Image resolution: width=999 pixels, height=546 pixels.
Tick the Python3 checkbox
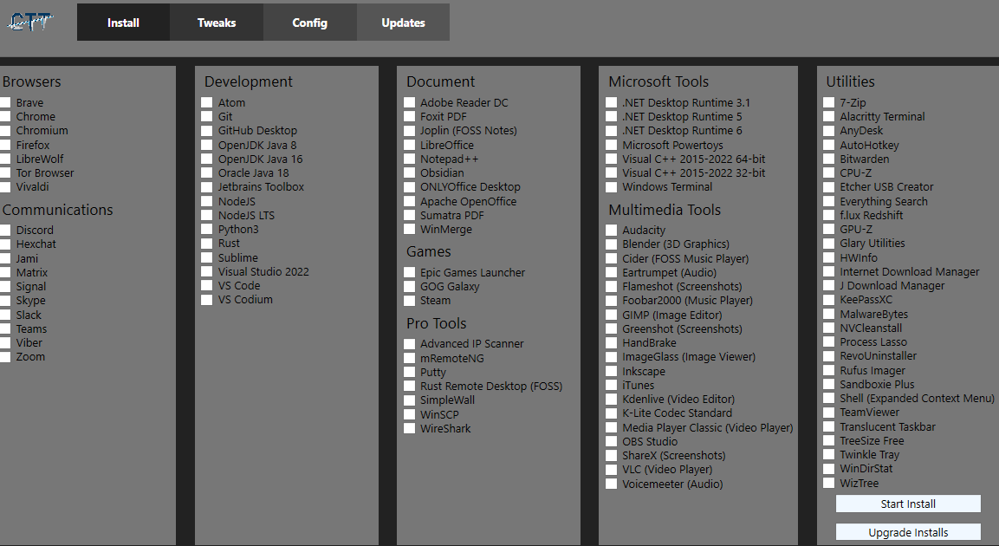(207, 229)
